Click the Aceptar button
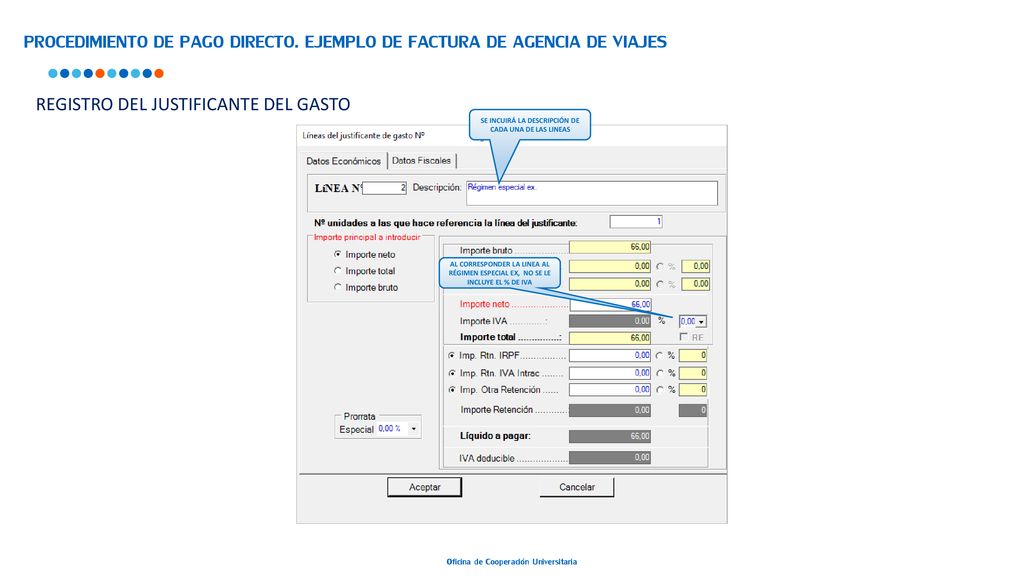The image size is (1024, 576). (424, 487)
